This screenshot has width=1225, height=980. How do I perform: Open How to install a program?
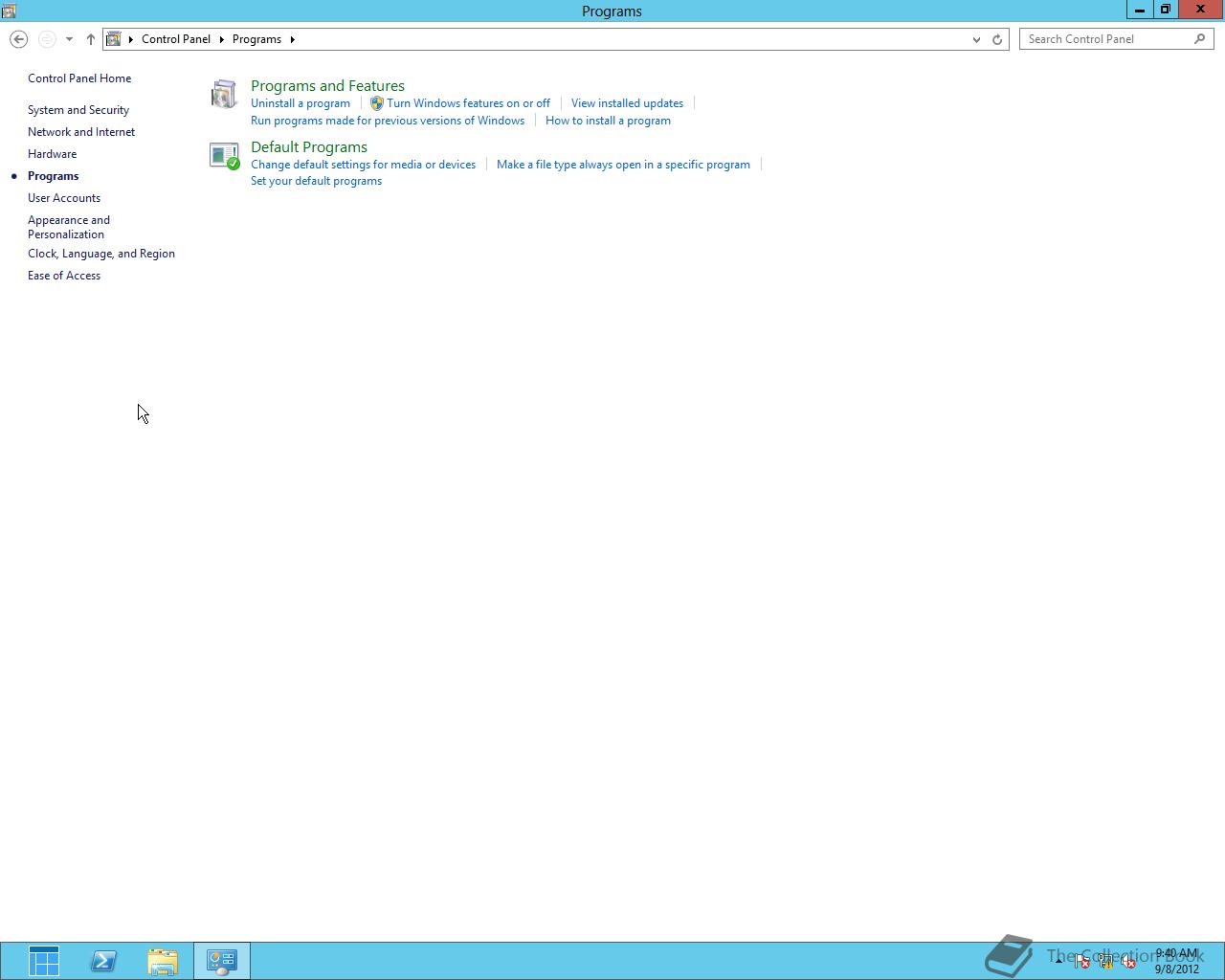coord(608,121)
